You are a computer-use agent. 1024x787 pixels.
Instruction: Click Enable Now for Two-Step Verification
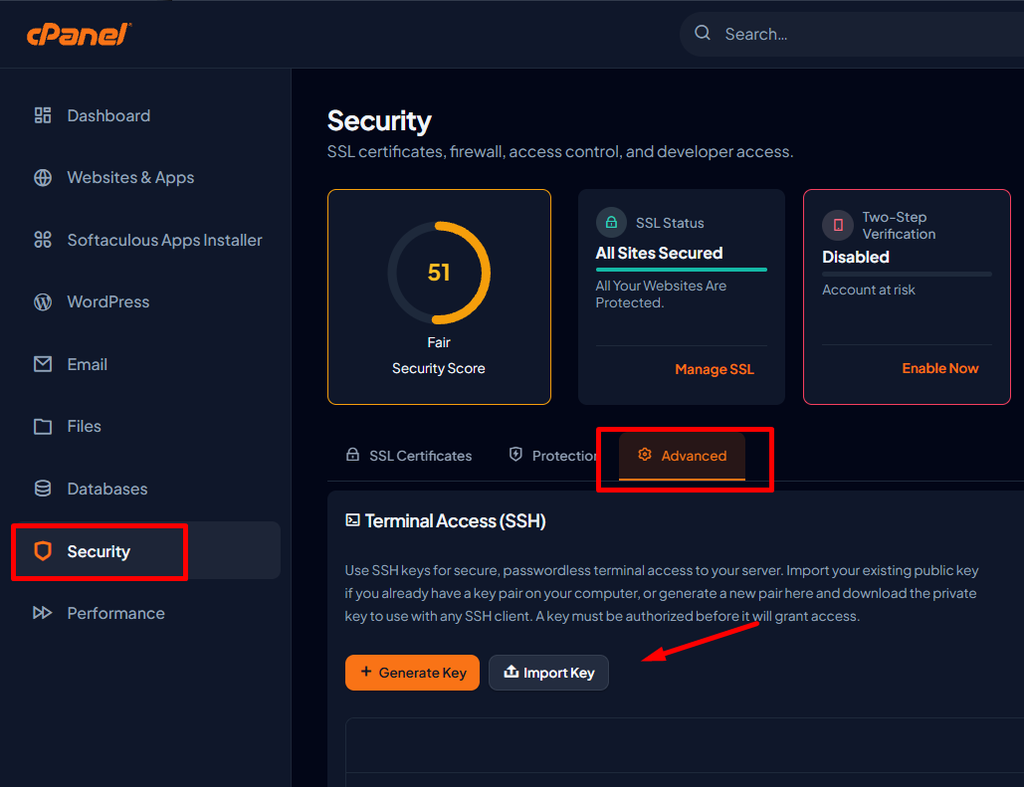tap(940, 368)
